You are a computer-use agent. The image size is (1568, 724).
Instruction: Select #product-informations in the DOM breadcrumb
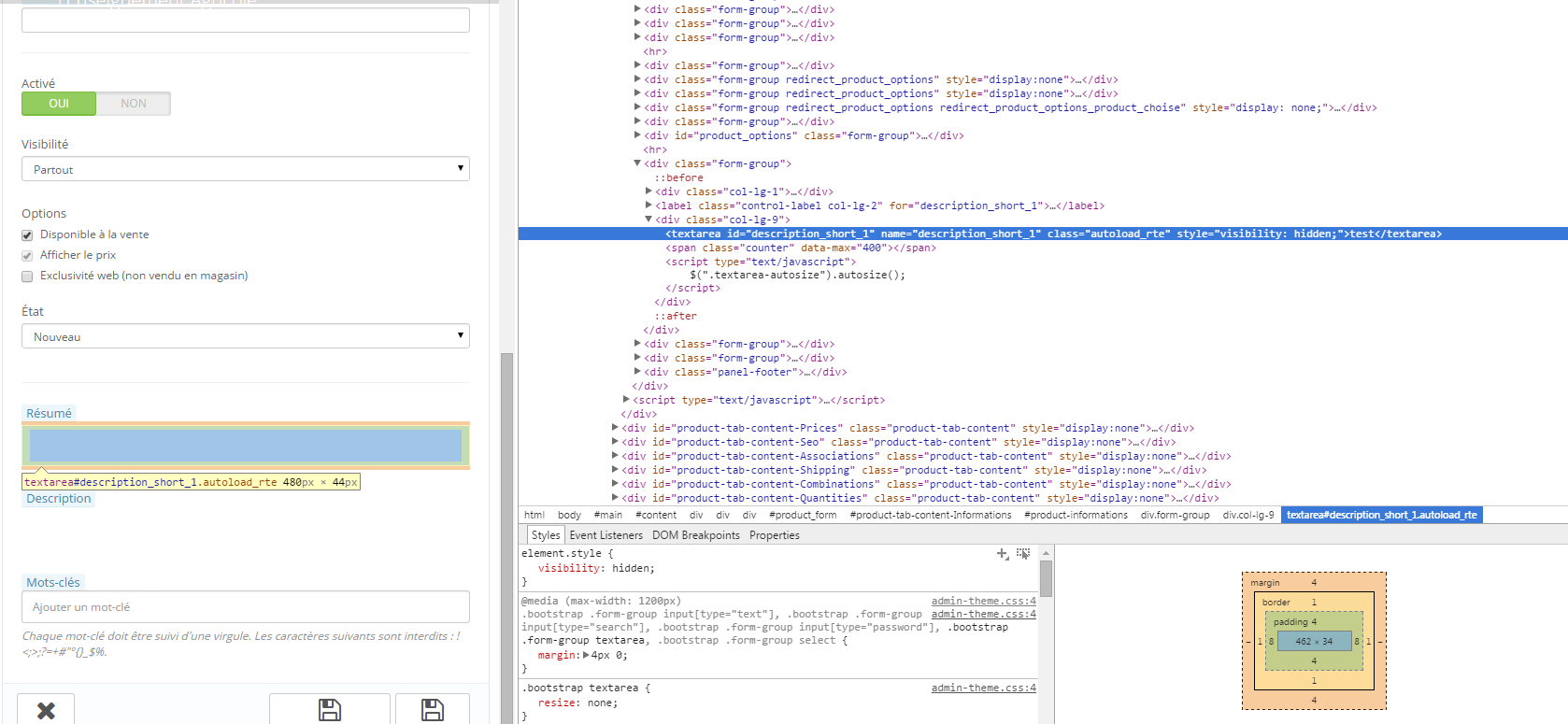1076,515
